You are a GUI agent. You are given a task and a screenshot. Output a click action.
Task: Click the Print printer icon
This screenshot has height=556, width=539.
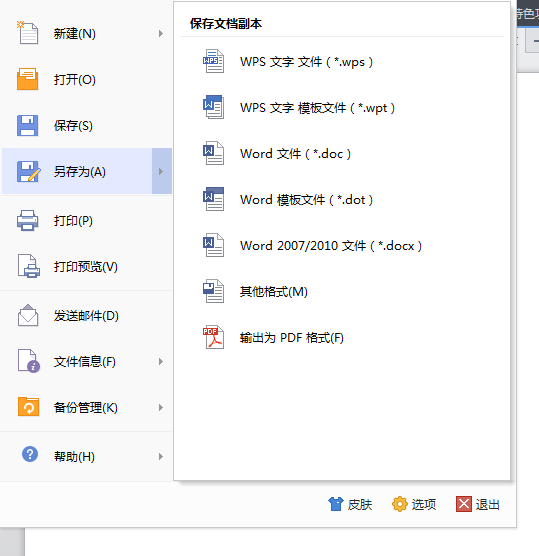[27, 220]
